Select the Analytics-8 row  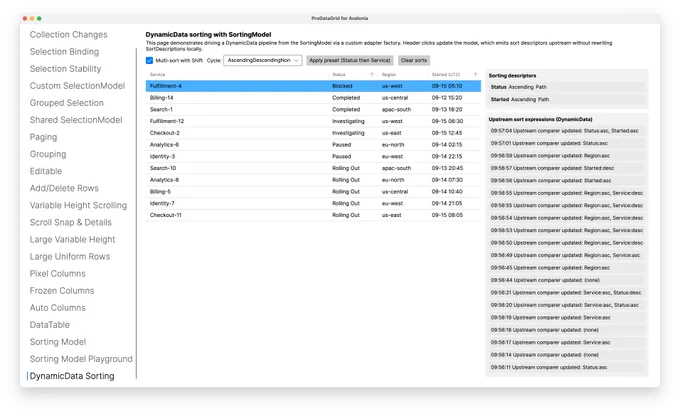click(314, 179)
